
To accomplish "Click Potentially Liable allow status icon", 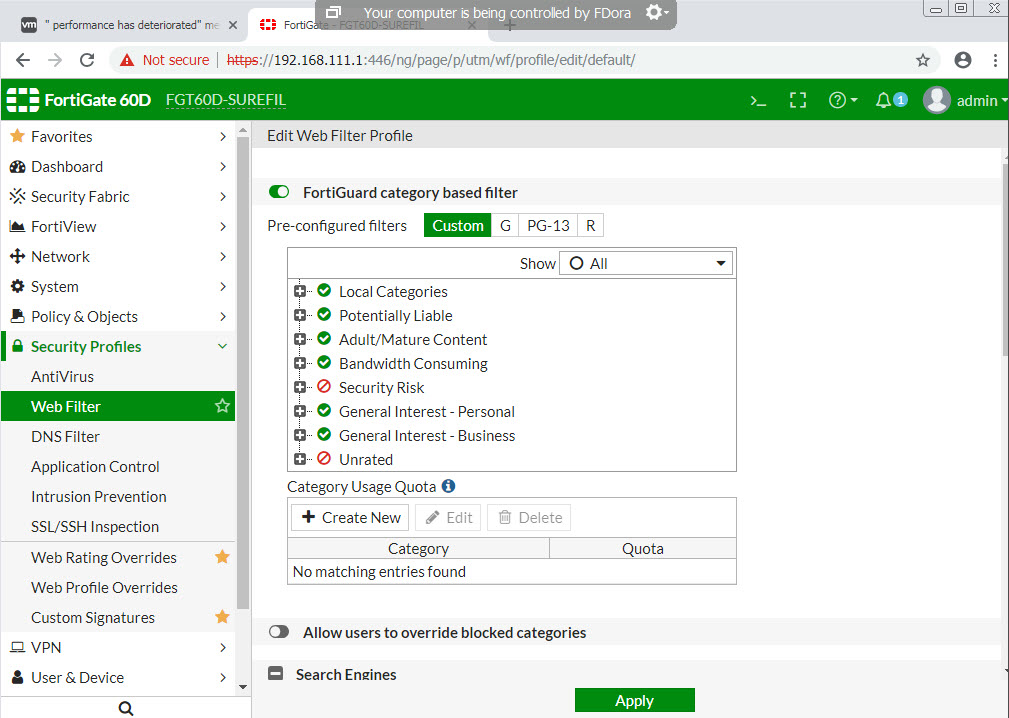I will coord(324,314).
